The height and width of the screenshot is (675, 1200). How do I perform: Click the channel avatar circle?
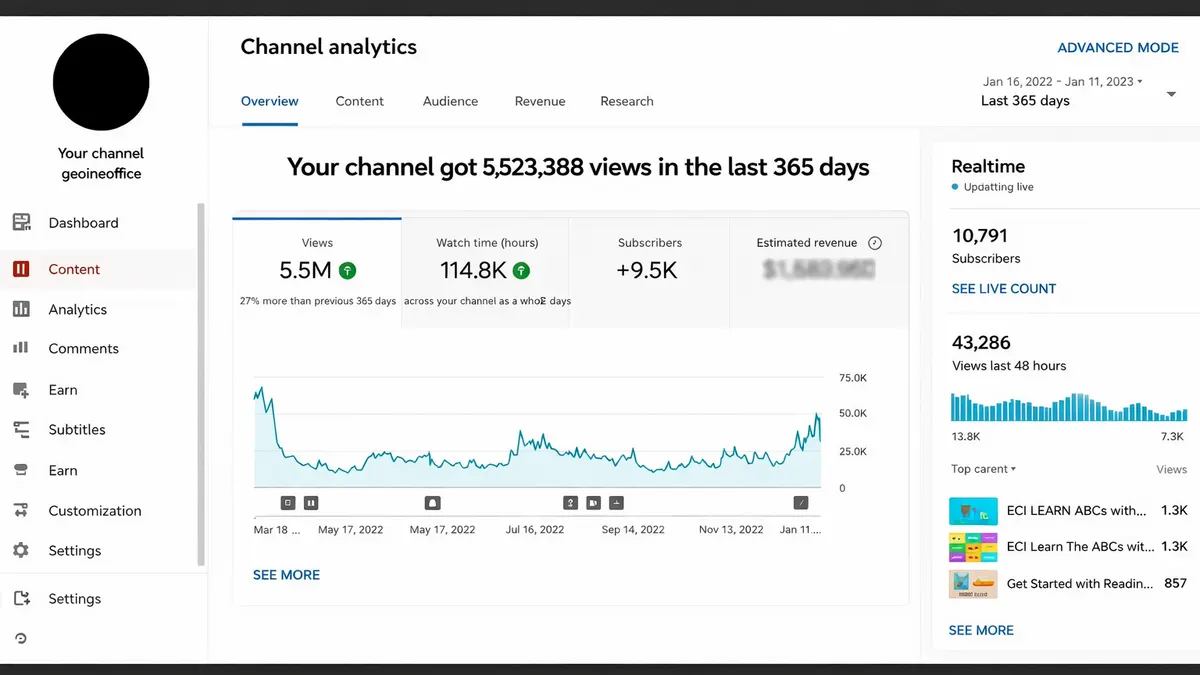pyautogui.click(x=101, y=82)
